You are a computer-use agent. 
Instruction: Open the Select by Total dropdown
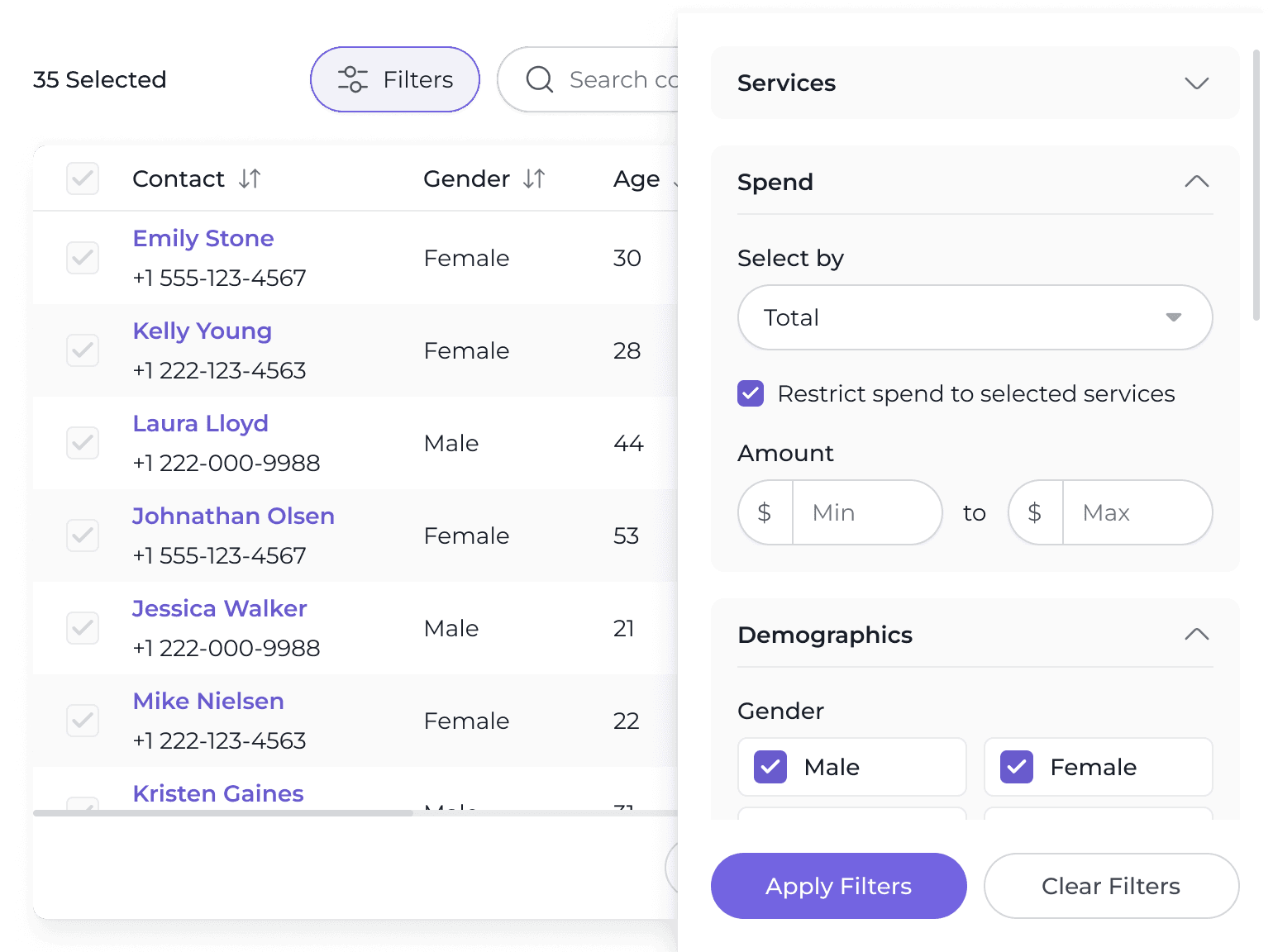click(x=975, y=317)
